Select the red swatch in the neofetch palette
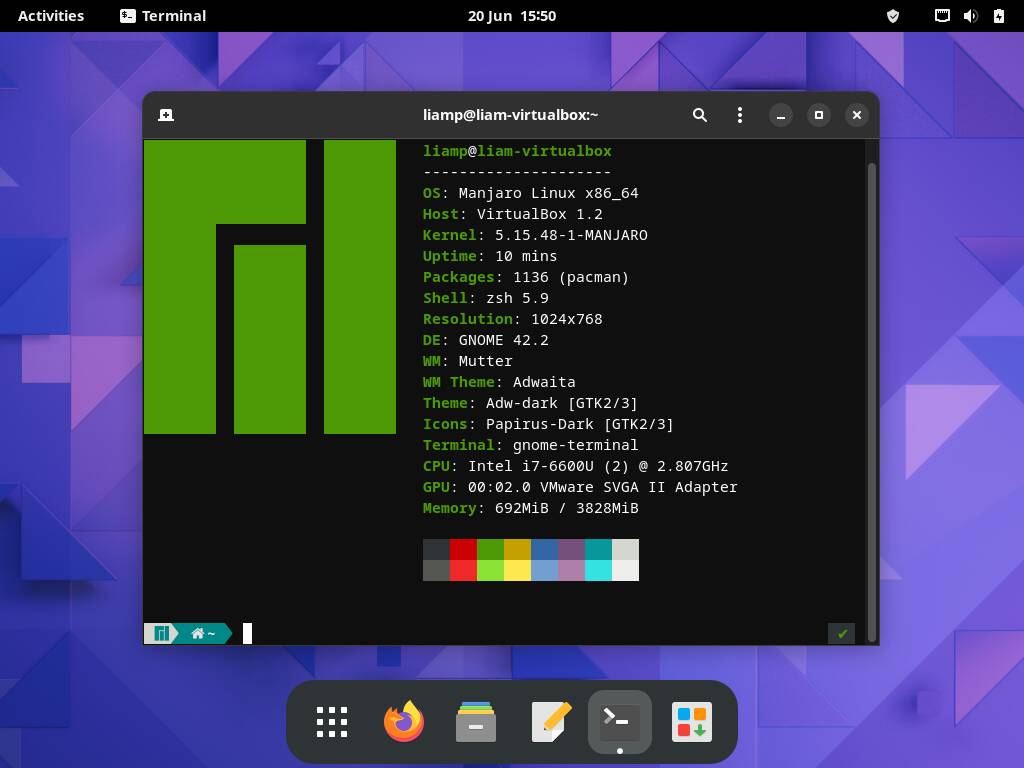The width and height of the screenshot is (1024, 768). pyautogui.click(x=461, y=549)
